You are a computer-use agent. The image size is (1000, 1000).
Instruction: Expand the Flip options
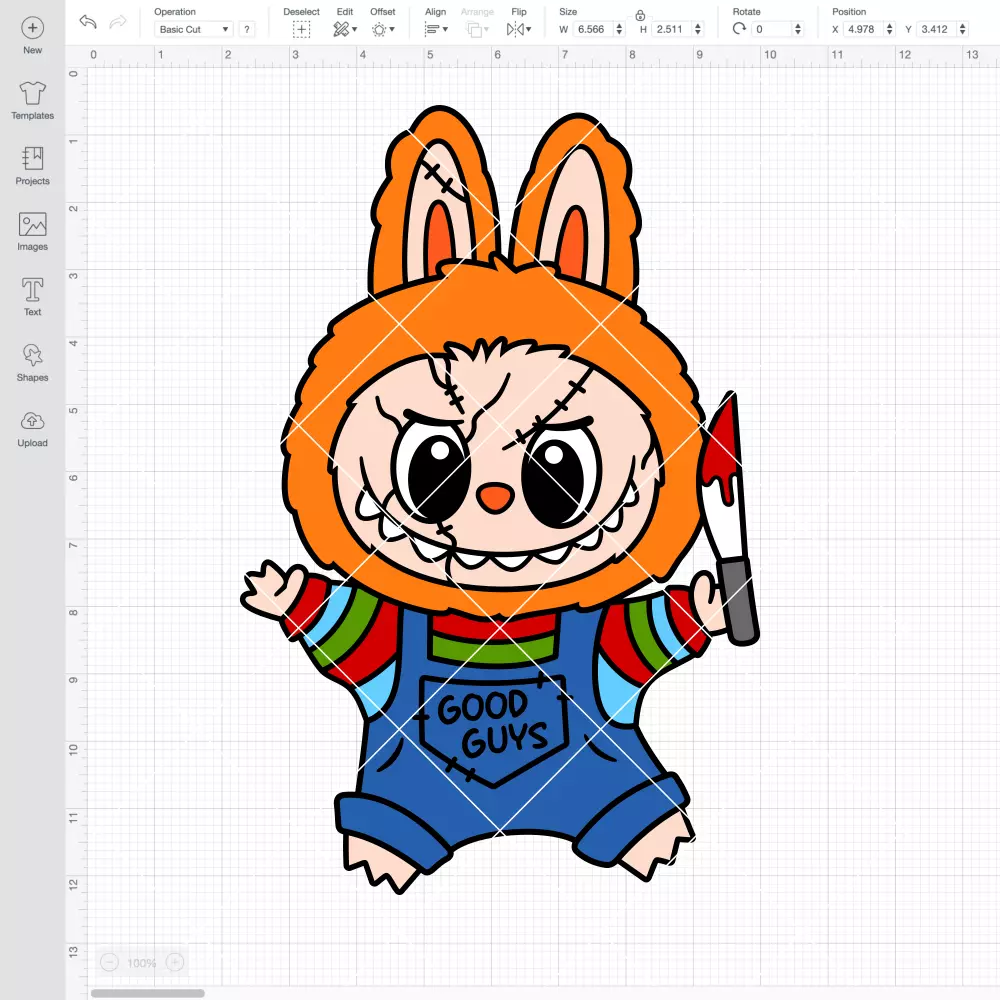coord(518,29)
